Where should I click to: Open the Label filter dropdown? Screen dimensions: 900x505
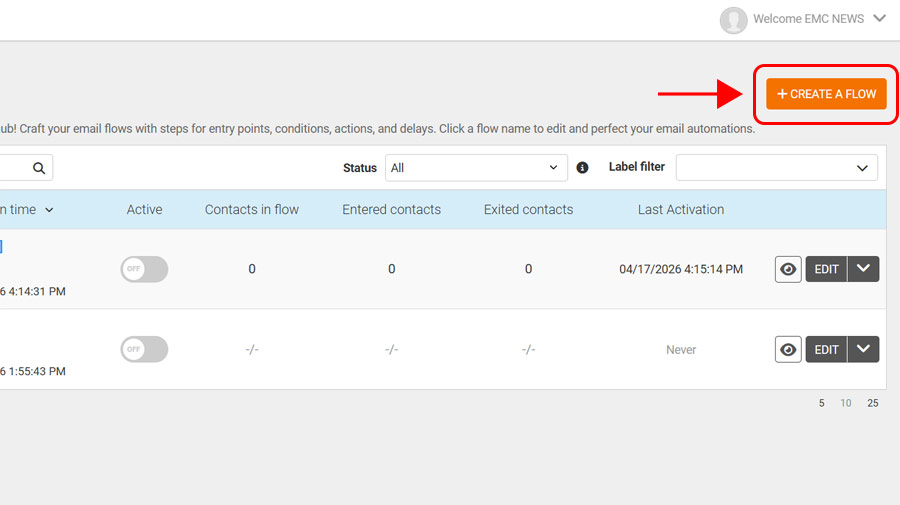[x=776, y=168]
